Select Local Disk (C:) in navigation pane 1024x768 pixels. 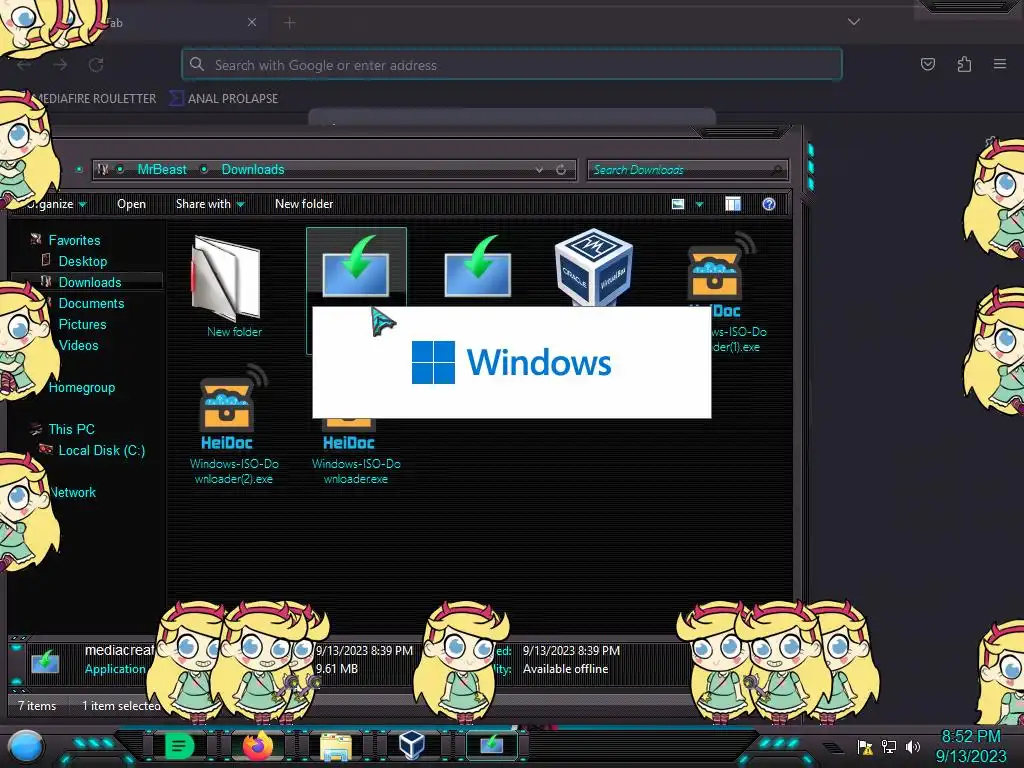[102, 450]
